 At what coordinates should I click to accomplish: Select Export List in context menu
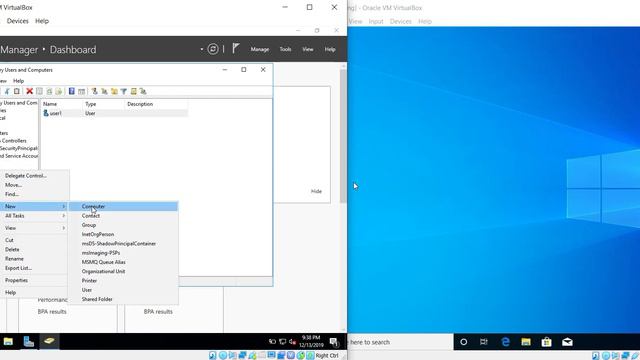33,268
